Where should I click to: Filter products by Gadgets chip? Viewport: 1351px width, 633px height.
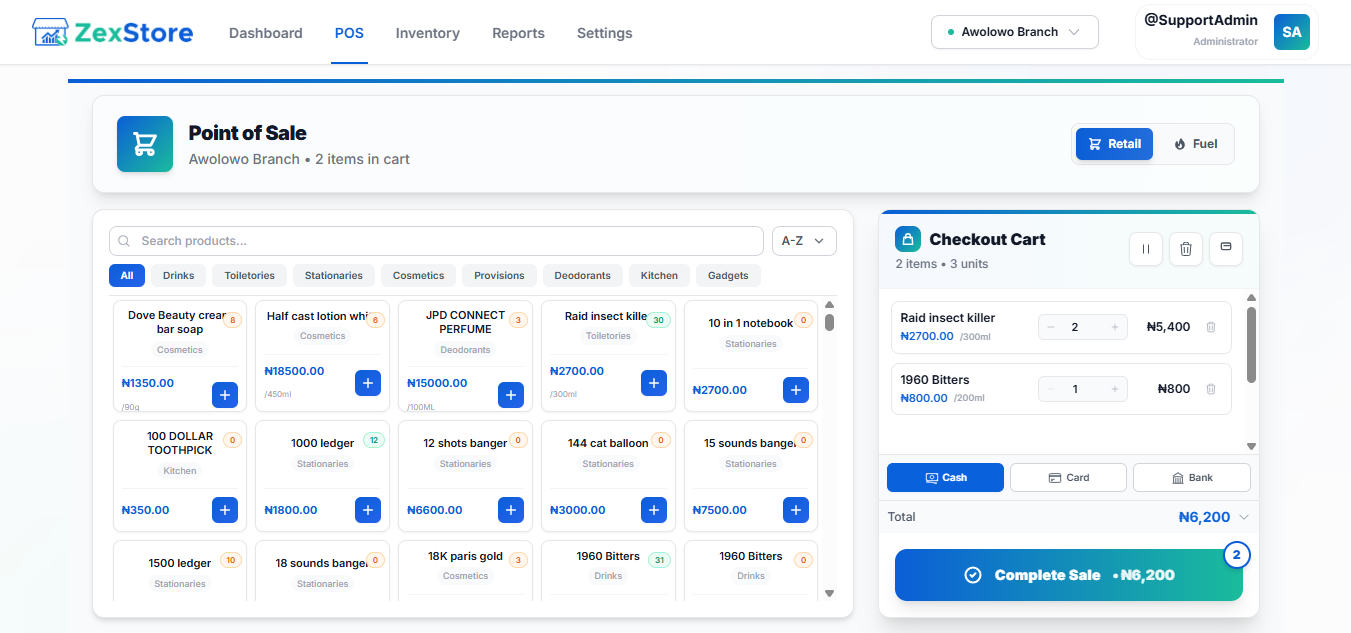[x=729, y=275]
